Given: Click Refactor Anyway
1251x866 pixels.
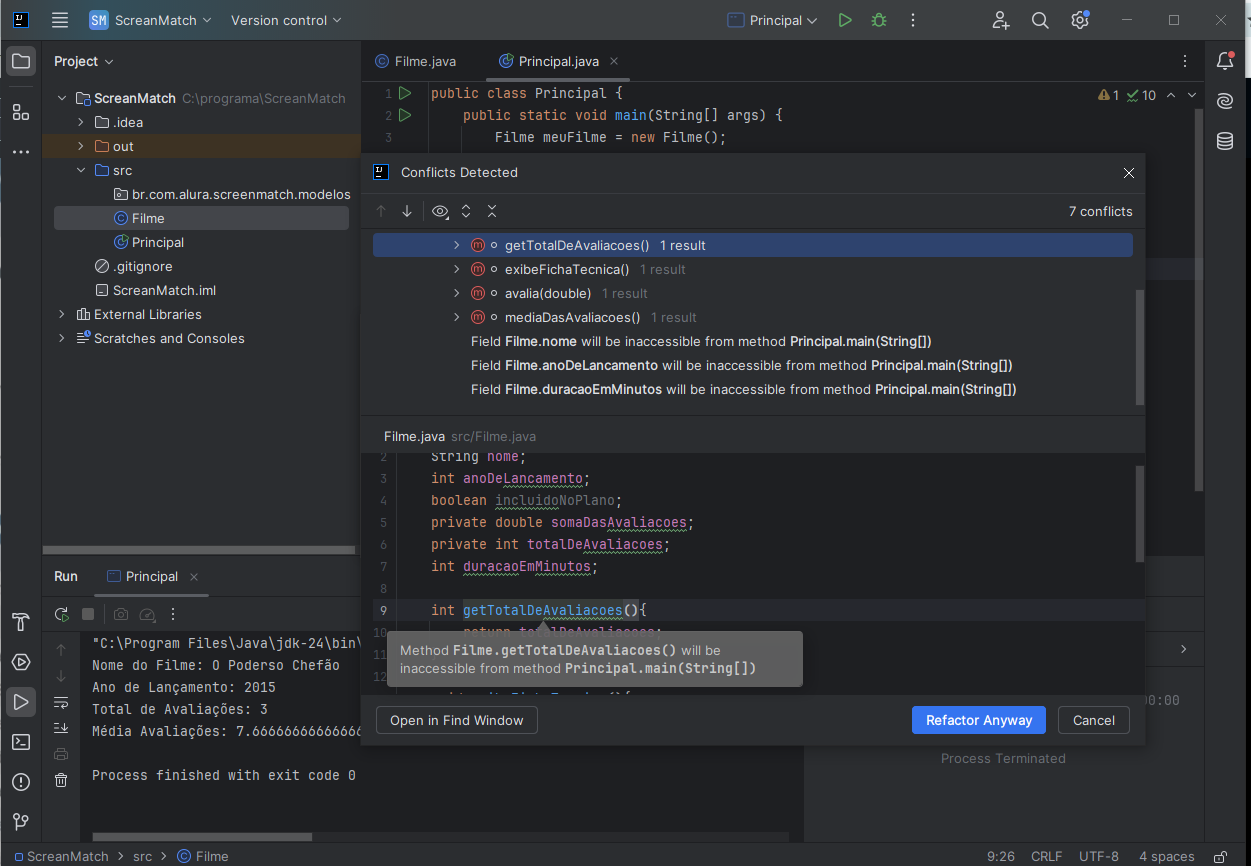Looking at the screenshot, I should click(x=979, y=720).
